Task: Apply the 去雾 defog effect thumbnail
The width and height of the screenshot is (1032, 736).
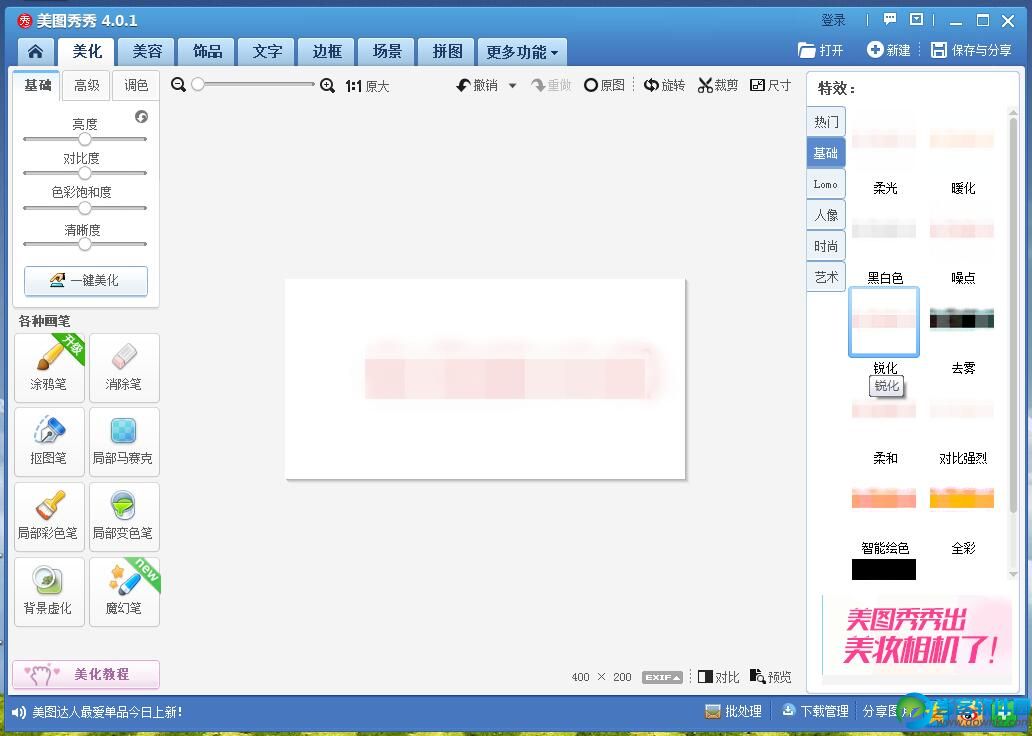Action: tap(962, 321)
